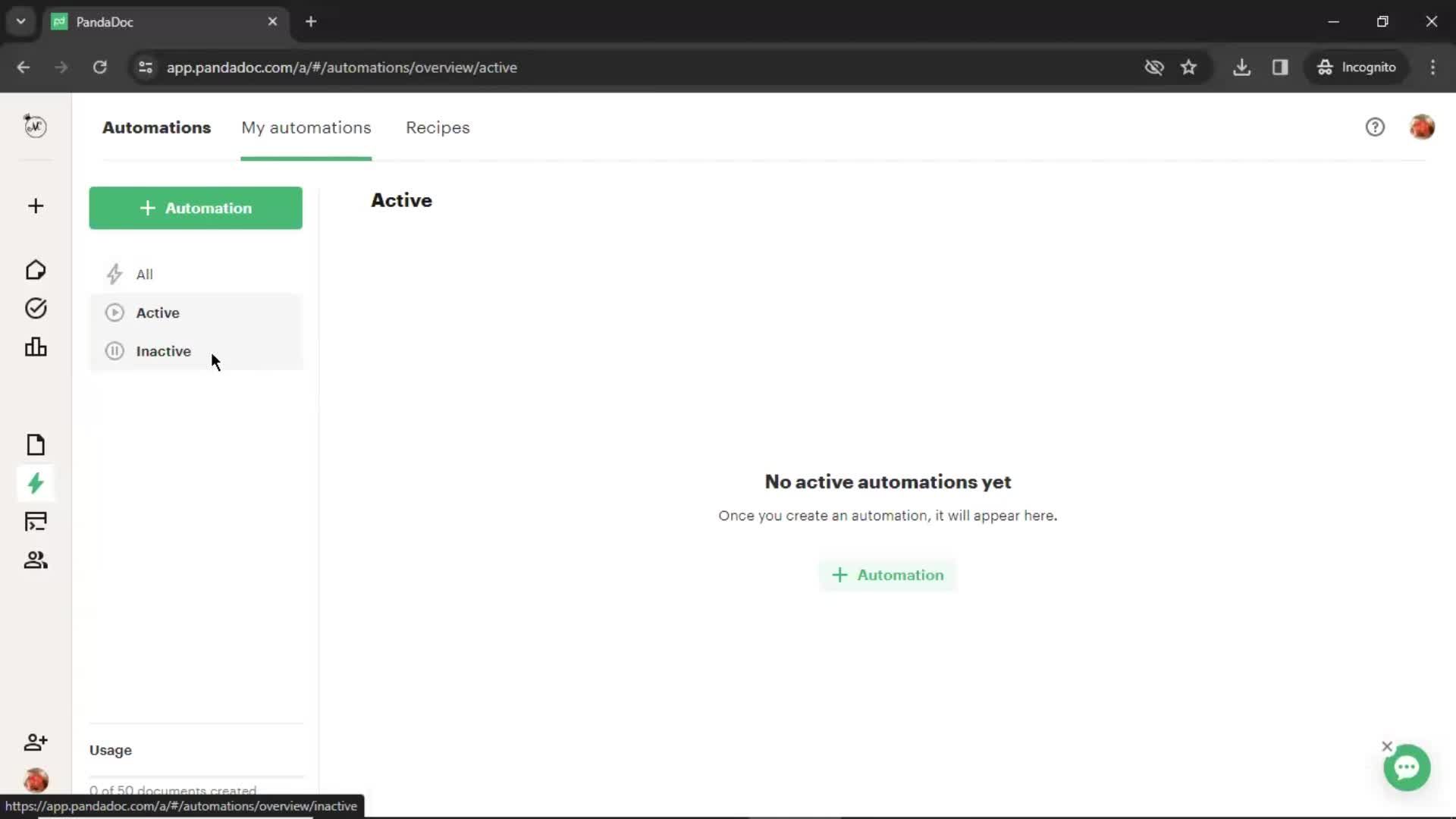
Task: Open the Documents section icon
Action: pyautogui.click(x=35, y=445)
